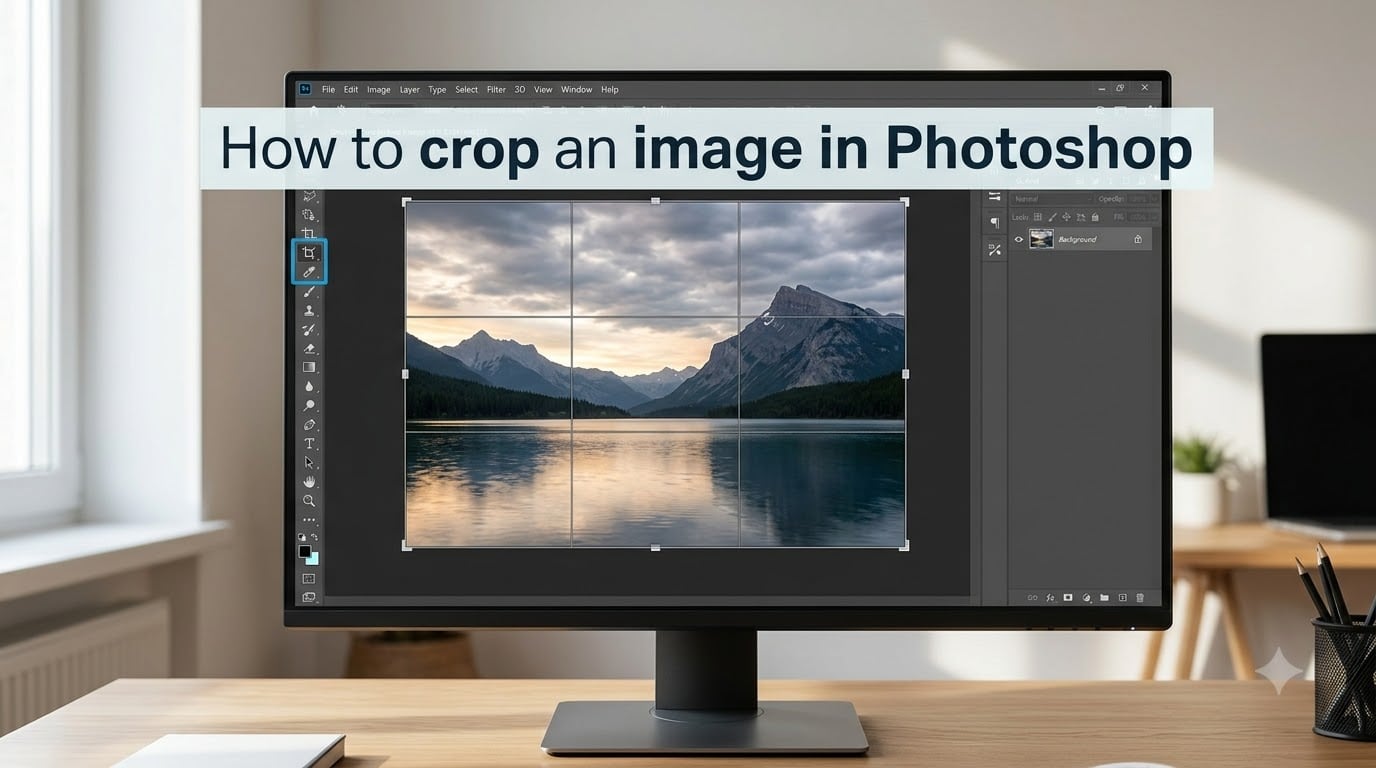This screenshot has width=1376, height=768.
Task: Click the light blue background color swatch
Action: tap(313, 559)
